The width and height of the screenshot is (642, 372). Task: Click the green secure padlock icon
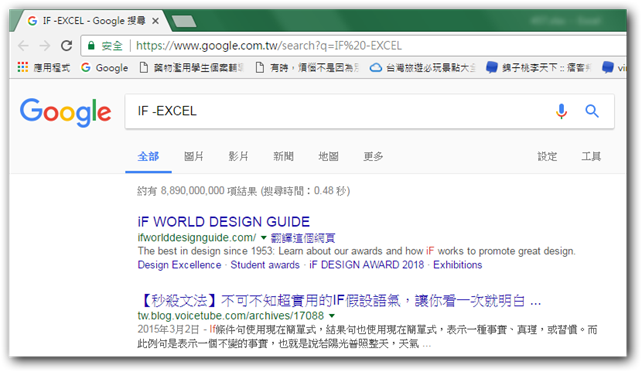(91, 45)
